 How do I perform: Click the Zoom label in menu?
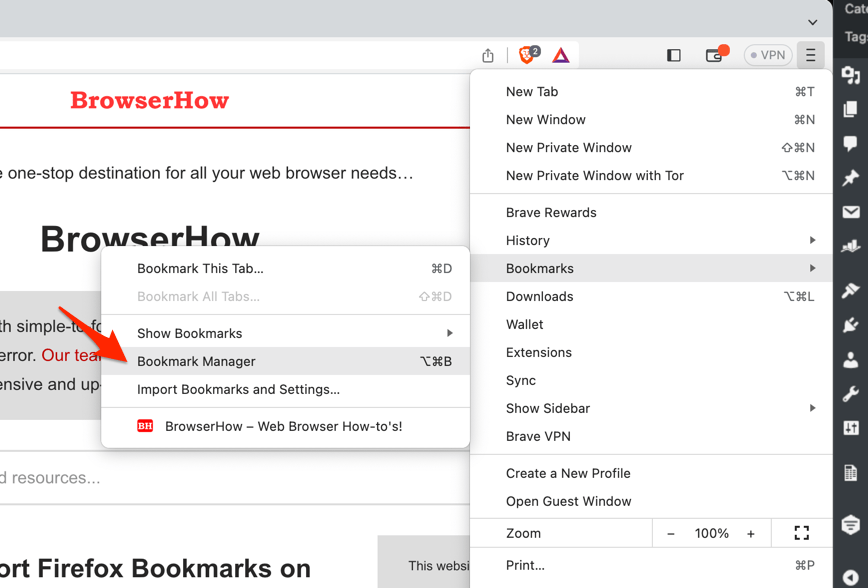pyautogui.click(x=523, y=533)
